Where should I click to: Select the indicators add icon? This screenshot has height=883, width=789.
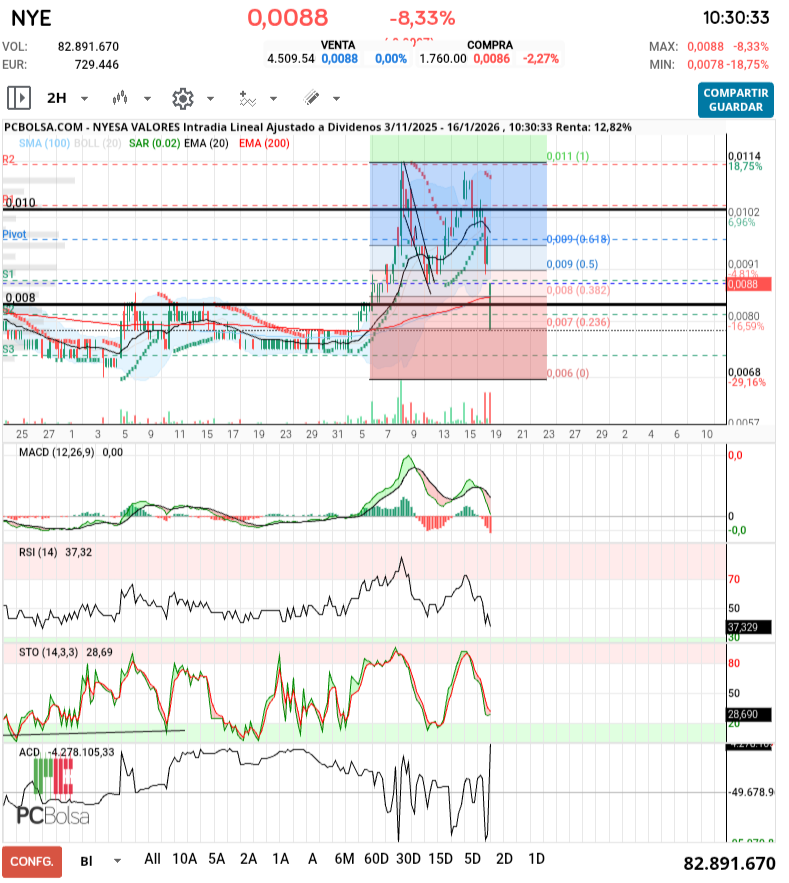pos(247,98)
